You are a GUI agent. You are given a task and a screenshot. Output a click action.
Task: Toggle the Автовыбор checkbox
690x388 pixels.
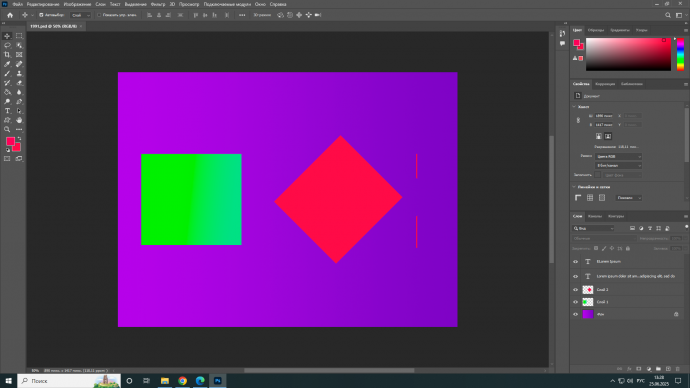click(41, 15)
